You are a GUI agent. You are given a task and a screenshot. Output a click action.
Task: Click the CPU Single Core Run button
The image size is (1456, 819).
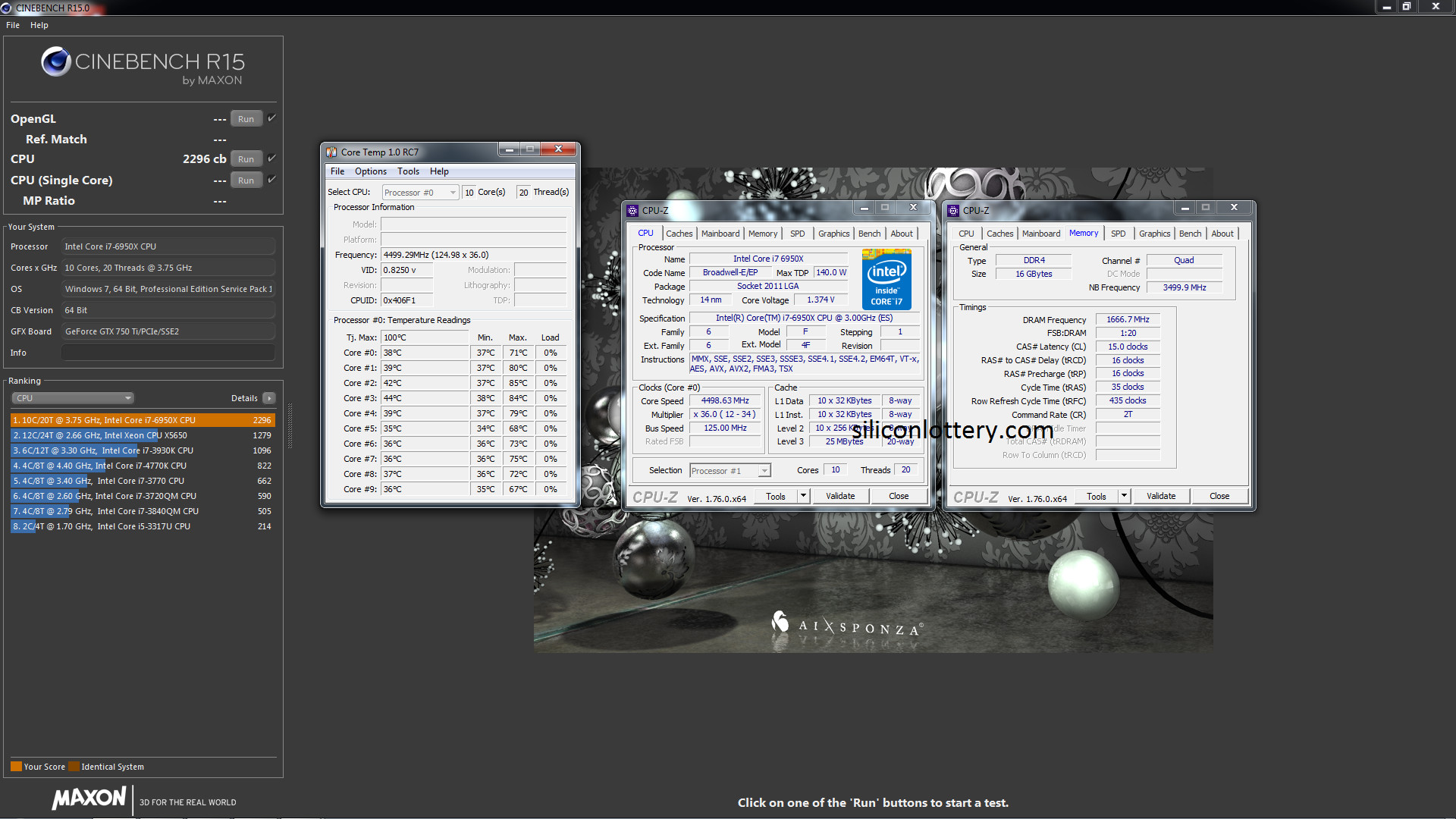click(247, 179)
